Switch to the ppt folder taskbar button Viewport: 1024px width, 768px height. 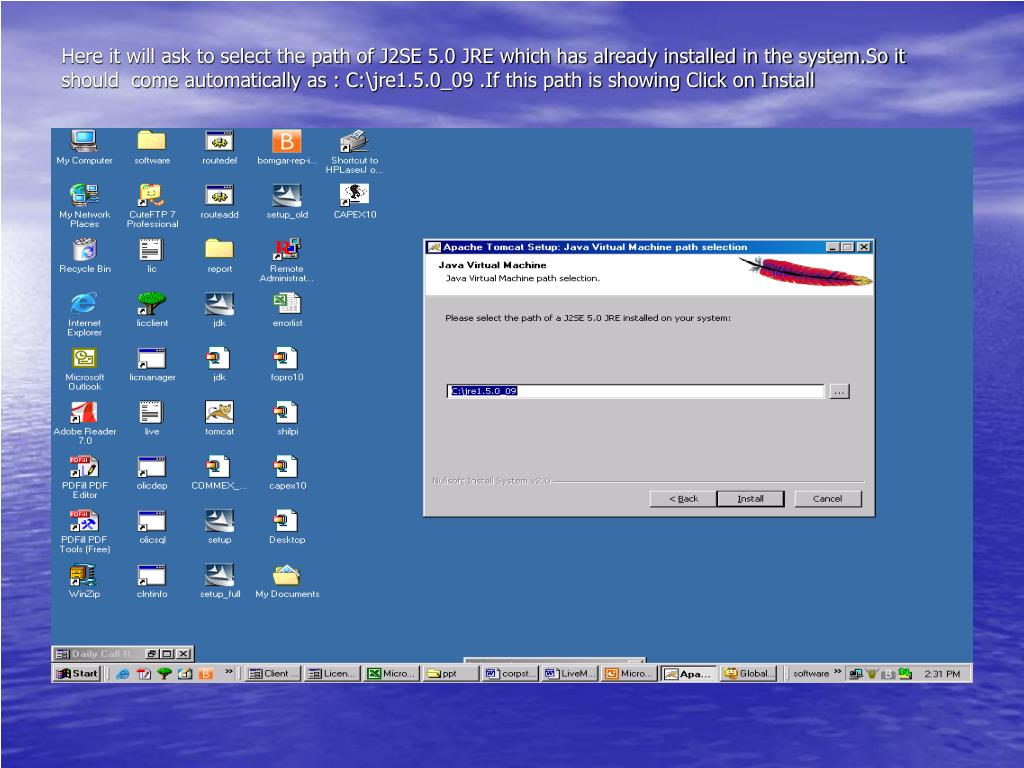click(x=449, y=673)
